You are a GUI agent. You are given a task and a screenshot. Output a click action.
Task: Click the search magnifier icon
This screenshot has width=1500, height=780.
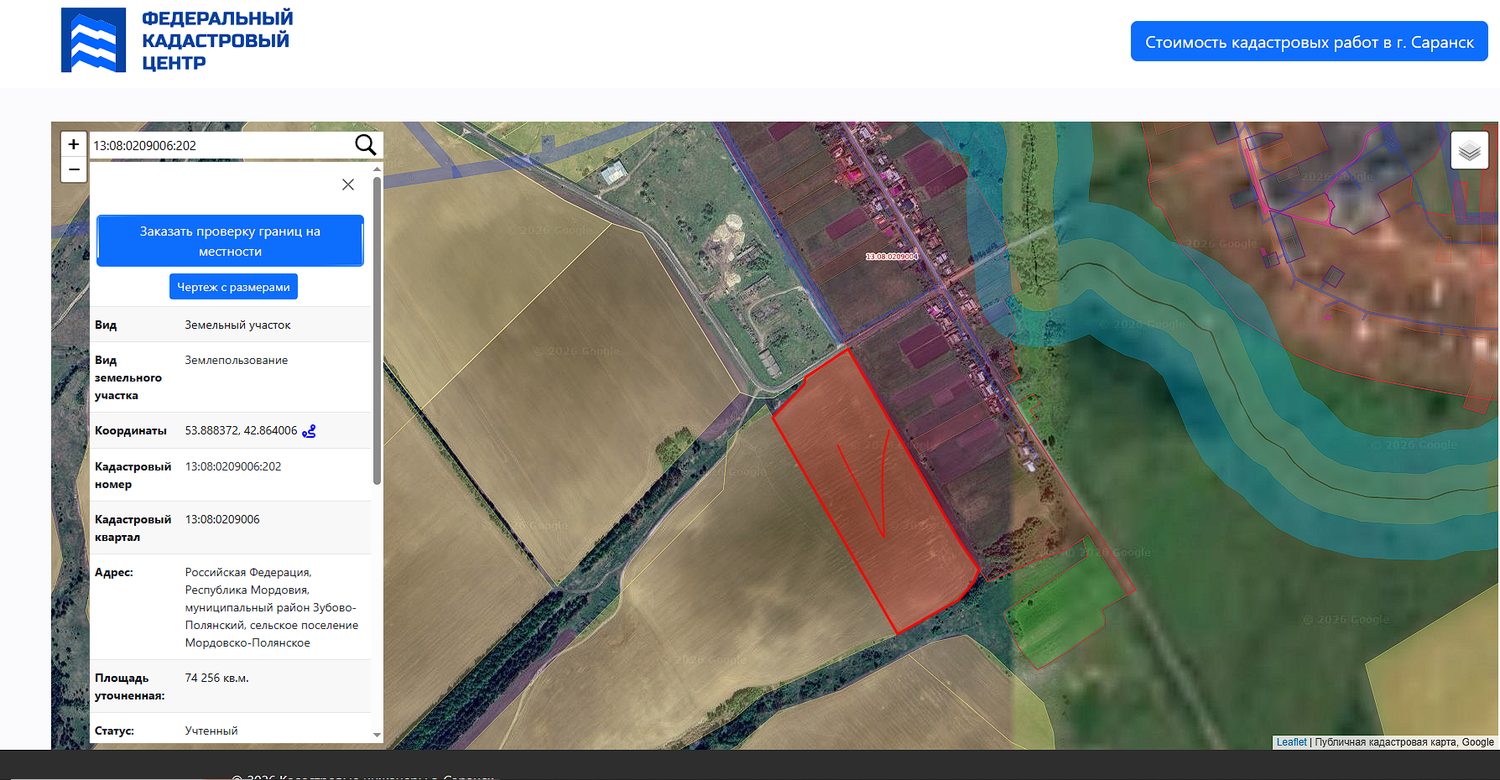tap(365, 145)
